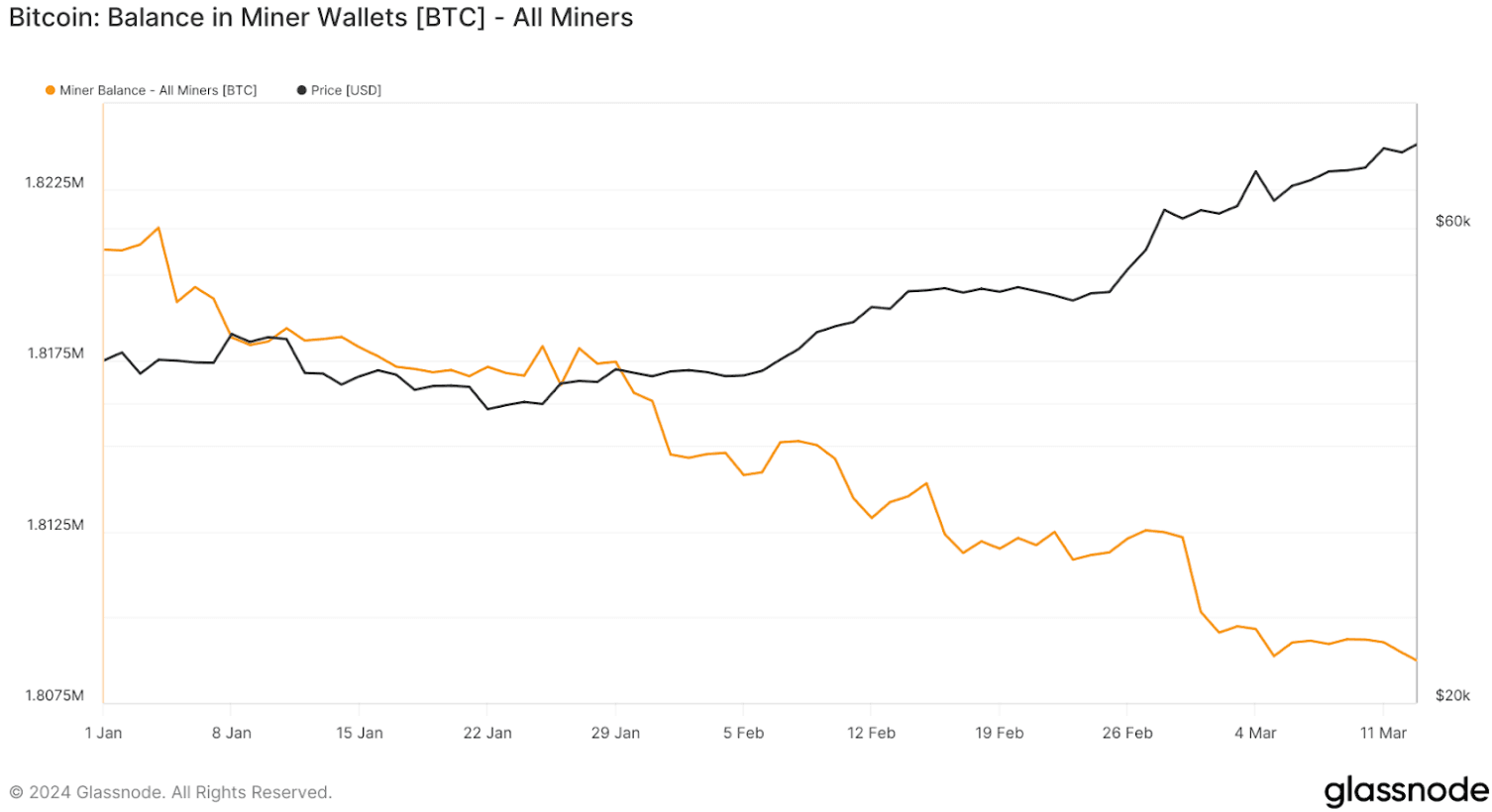
Task: Select the 19 Feb date tick
Action: point(999,733)
